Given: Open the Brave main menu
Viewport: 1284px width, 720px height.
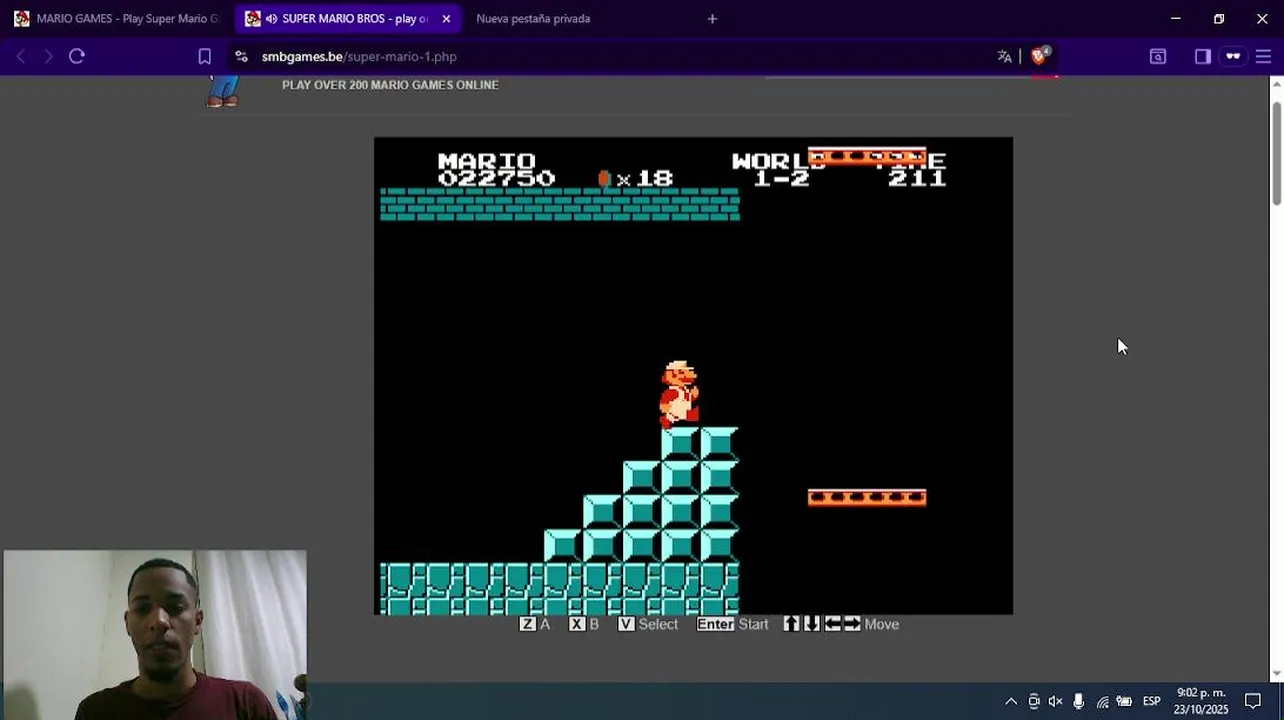Looking at the screenshot, I should [1263, 56].
